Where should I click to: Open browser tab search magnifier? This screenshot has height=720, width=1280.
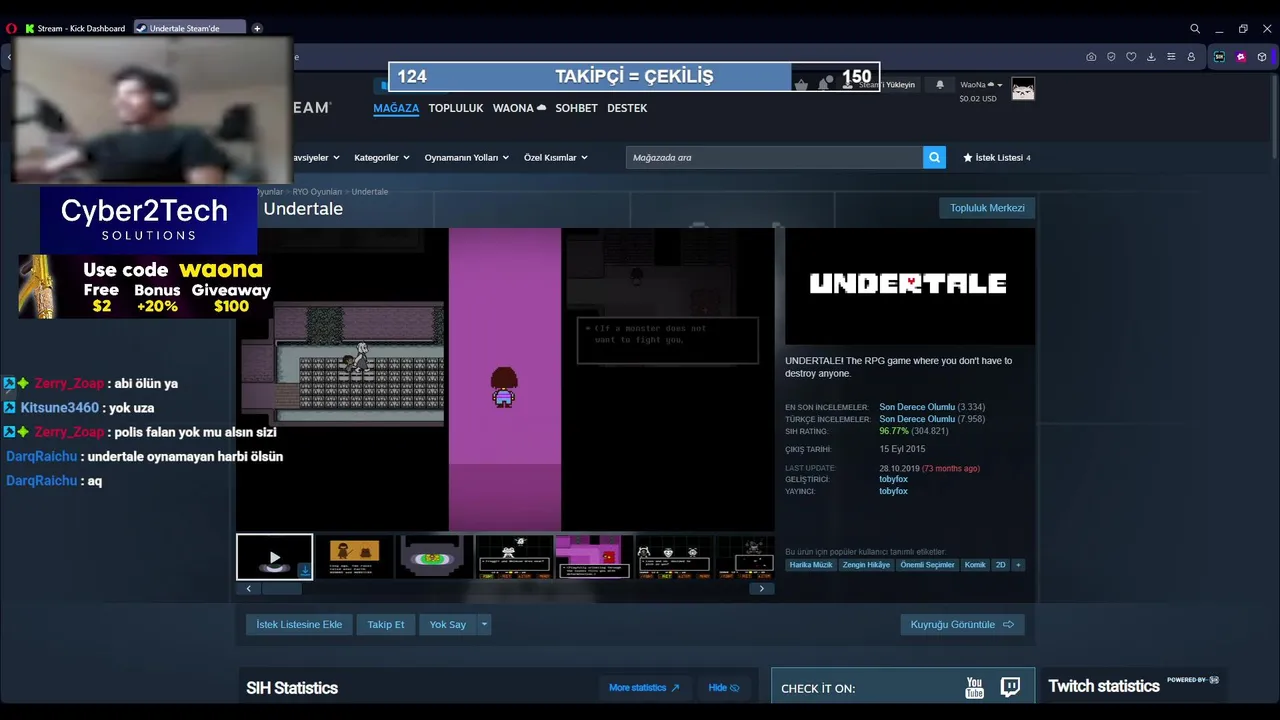[1194, 29]
